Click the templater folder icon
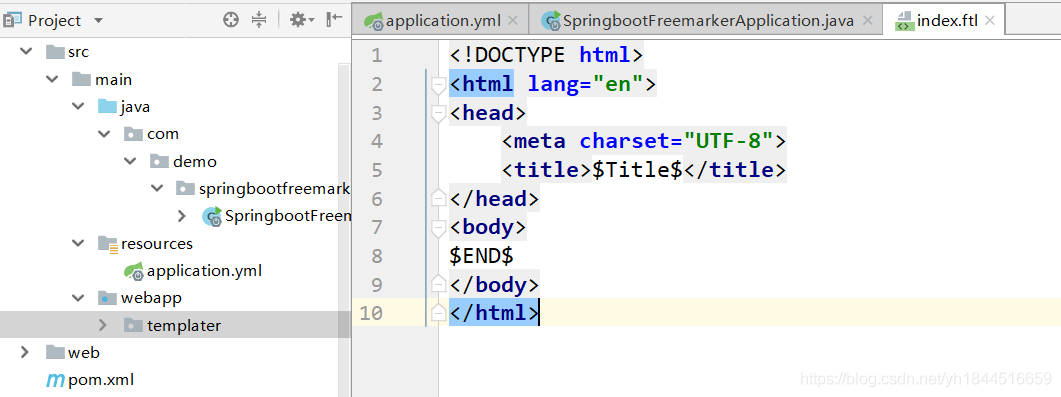This screenshot has width=1061, height=397. tap(133, 325)
